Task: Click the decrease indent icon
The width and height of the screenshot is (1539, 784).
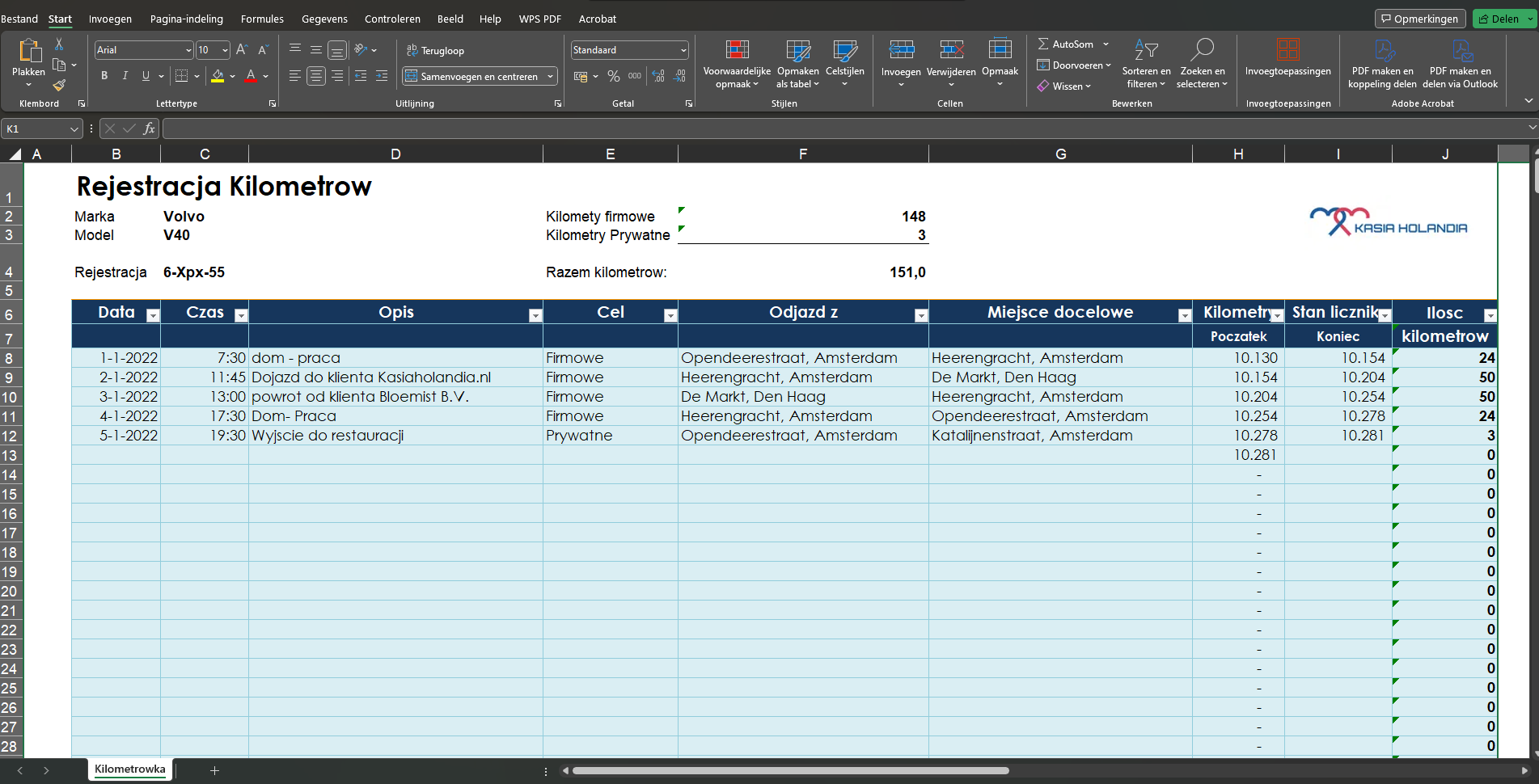Action: (361, 76)
